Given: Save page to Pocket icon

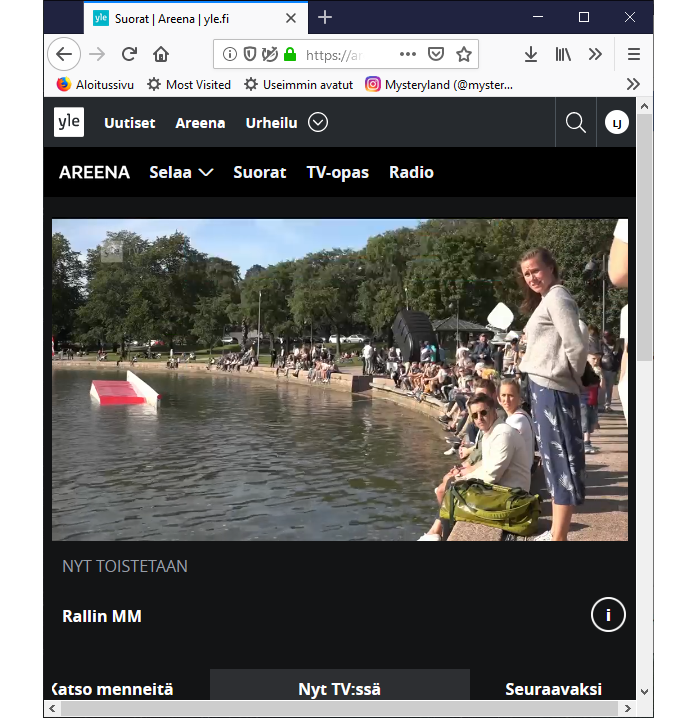Looking at the screenshot, I should point(436,54).
